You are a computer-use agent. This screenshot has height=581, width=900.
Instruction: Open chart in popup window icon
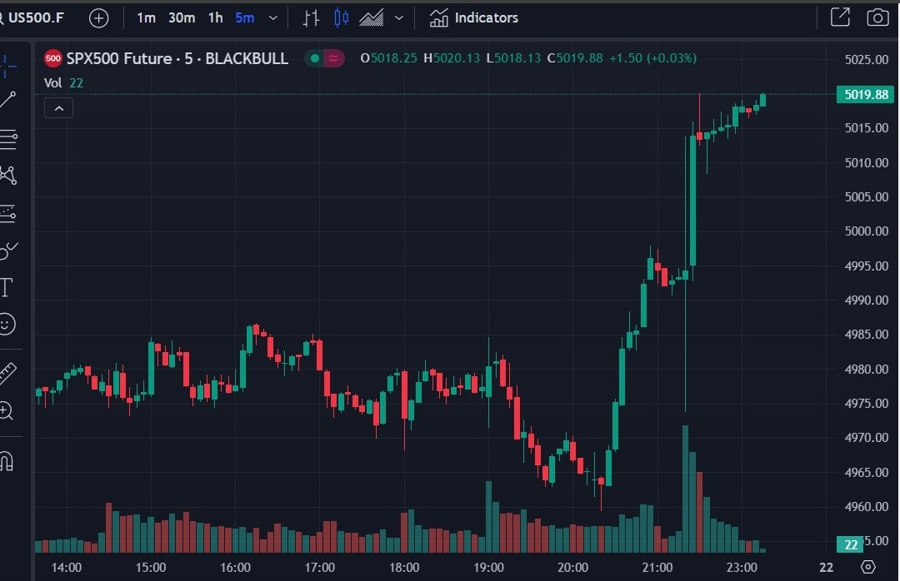(x=840, y=17)
